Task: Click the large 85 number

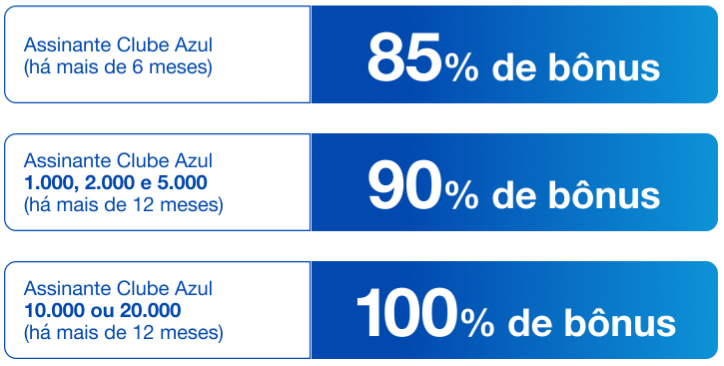Action: 405,59
